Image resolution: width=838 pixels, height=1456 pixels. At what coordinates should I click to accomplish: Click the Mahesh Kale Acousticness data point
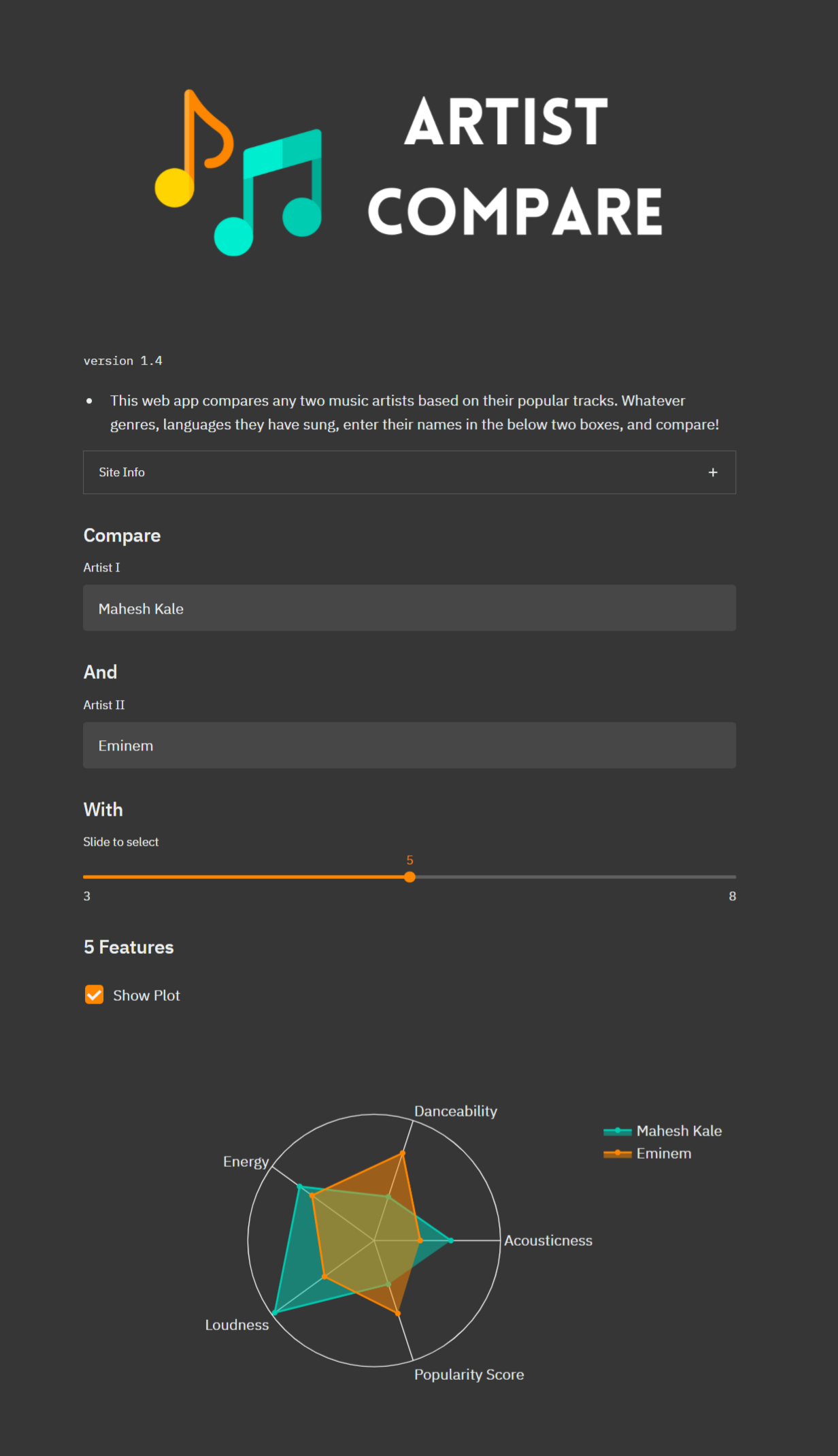click(450, 1240)
